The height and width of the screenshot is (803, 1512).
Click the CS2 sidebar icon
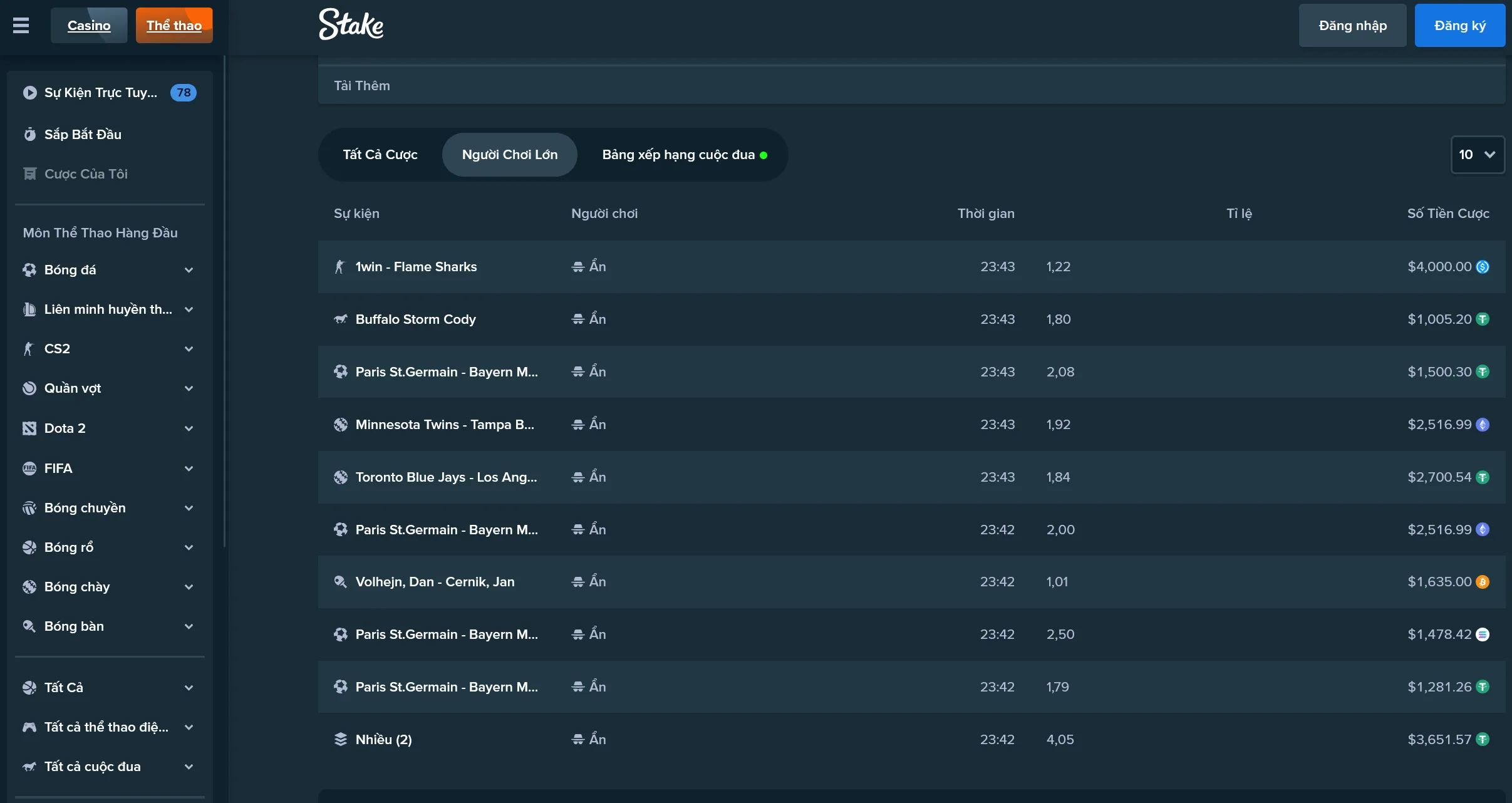[28, 349]
